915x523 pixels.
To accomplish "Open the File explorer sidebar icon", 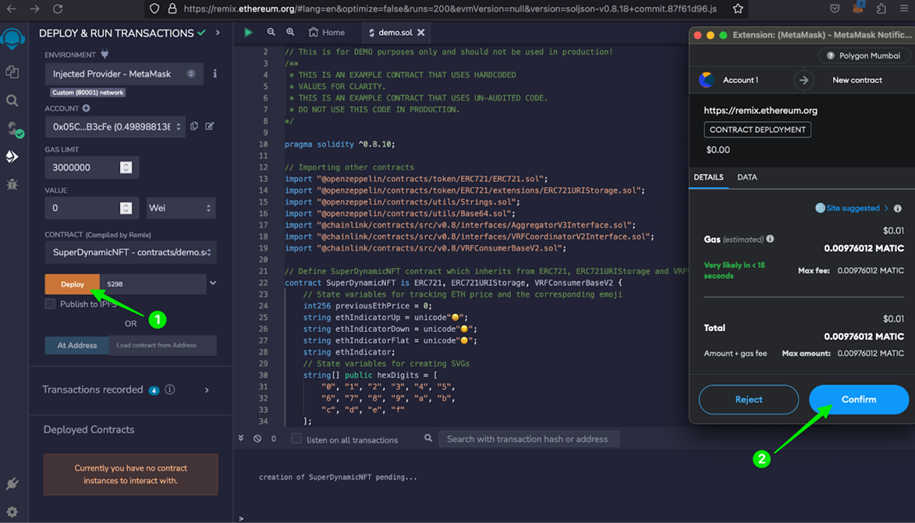I will 12,71.
